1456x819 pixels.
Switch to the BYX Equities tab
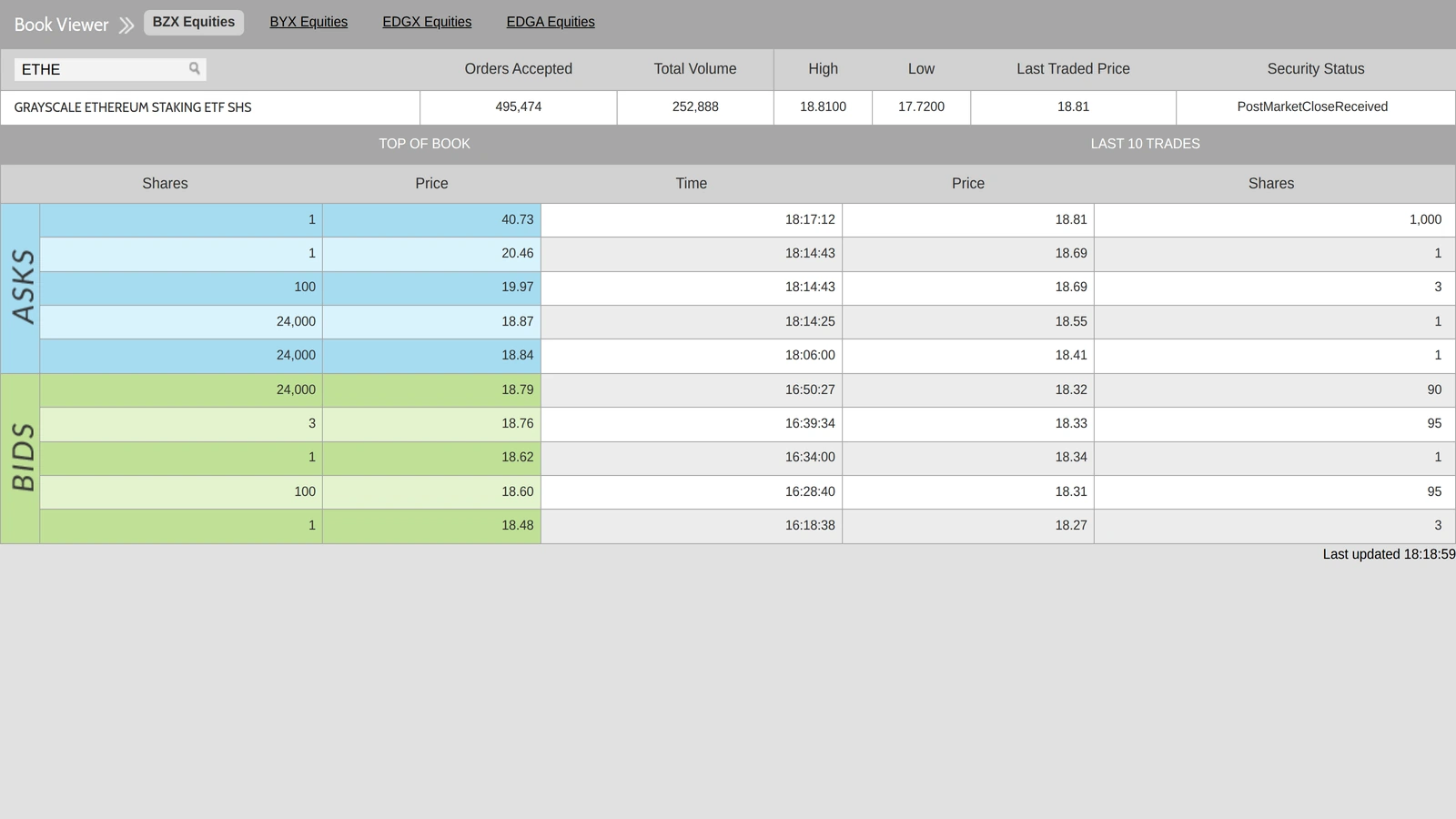pyautogui.click(x=308, y=22)
